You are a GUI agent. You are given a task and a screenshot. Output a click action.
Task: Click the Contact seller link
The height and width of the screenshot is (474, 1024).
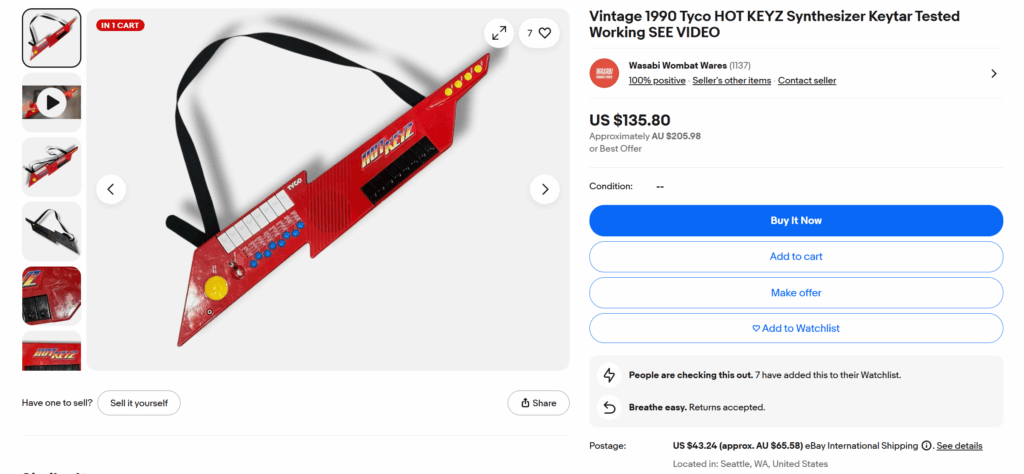click(x=807, y=81)
